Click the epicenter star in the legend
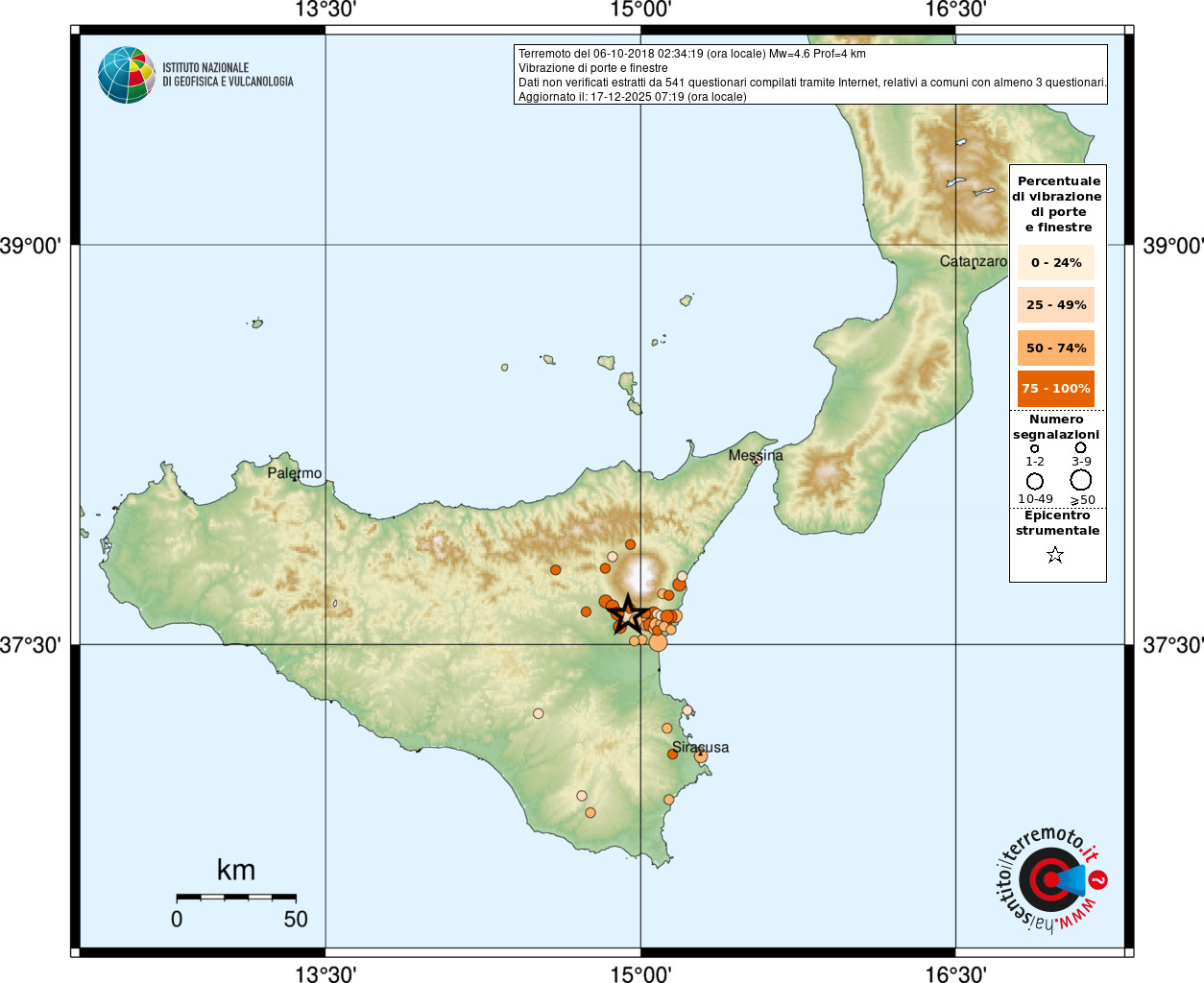Viewport: 1204px width, 983px height. (x=1055, y=555)
